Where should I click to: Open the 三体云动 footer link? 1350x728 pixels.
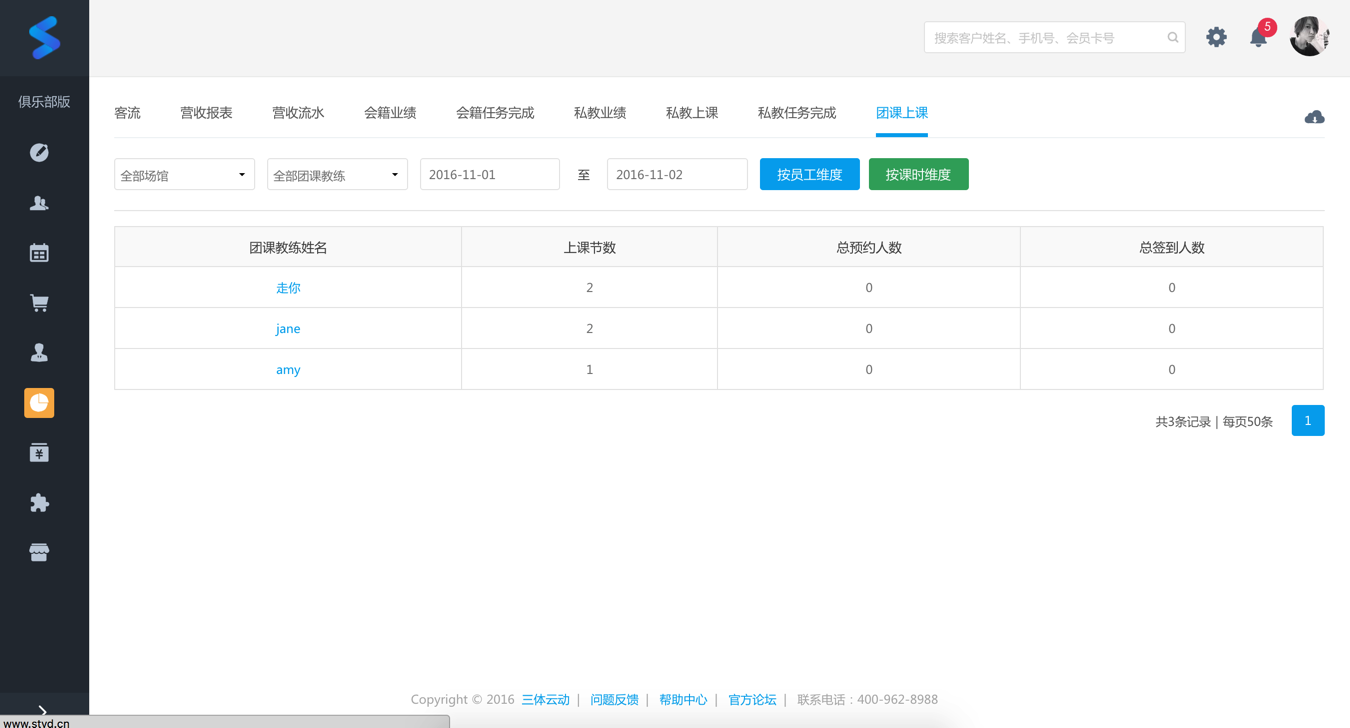pos(545,700)
